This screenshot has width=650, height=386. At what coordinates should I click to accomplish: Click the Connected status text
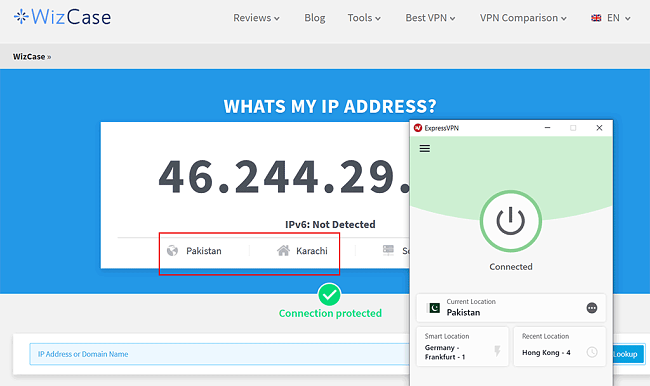tap(511, 267)
